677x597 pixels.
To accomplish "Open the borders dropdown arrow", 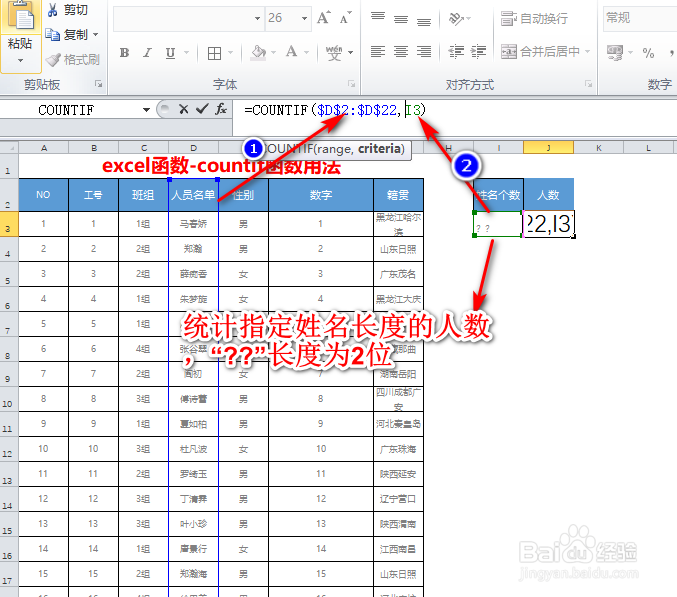I will tap(231, 53).
